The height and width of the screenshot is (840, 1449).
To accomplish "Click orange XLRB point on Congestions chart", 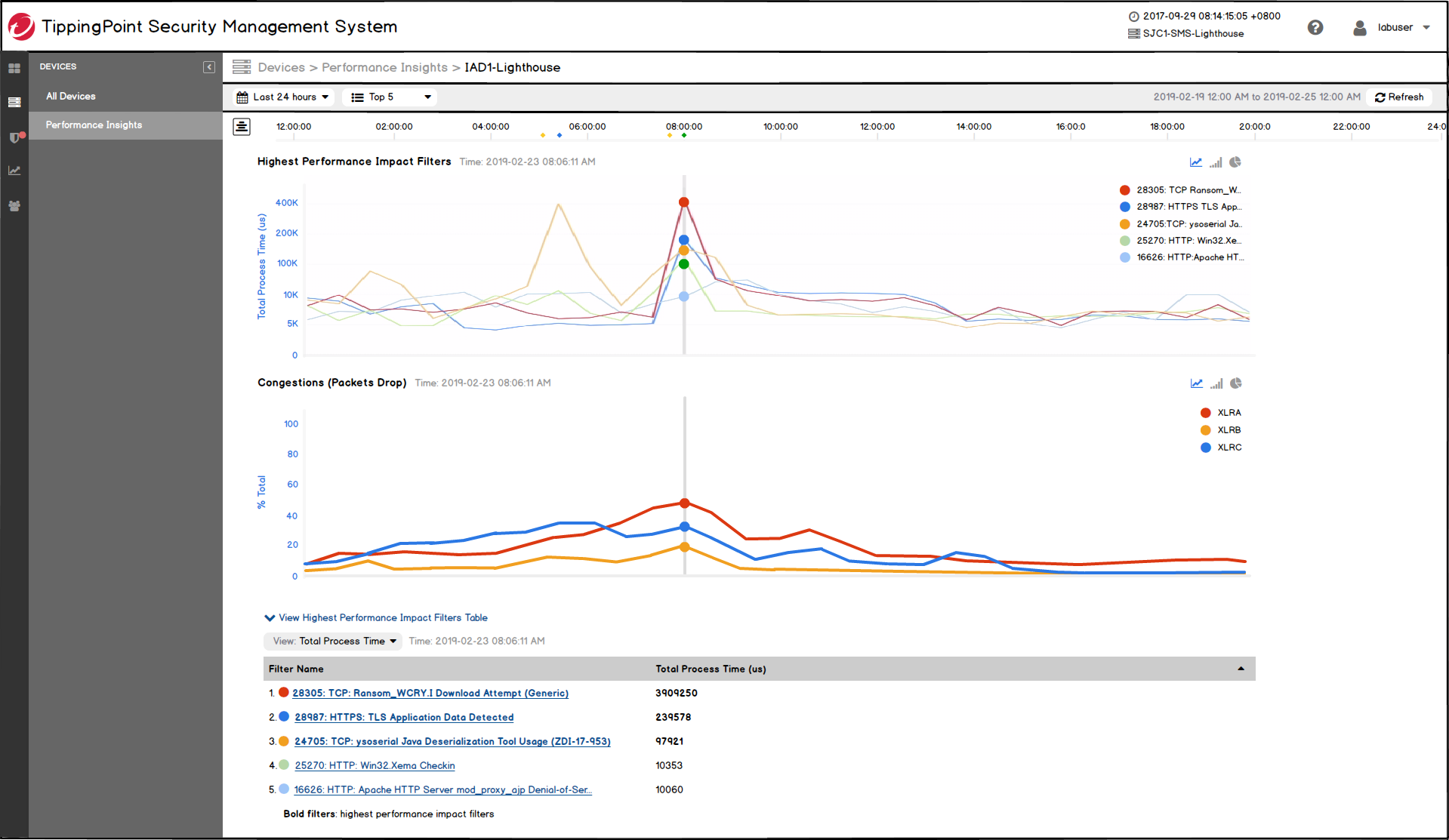I will point(685,547).
